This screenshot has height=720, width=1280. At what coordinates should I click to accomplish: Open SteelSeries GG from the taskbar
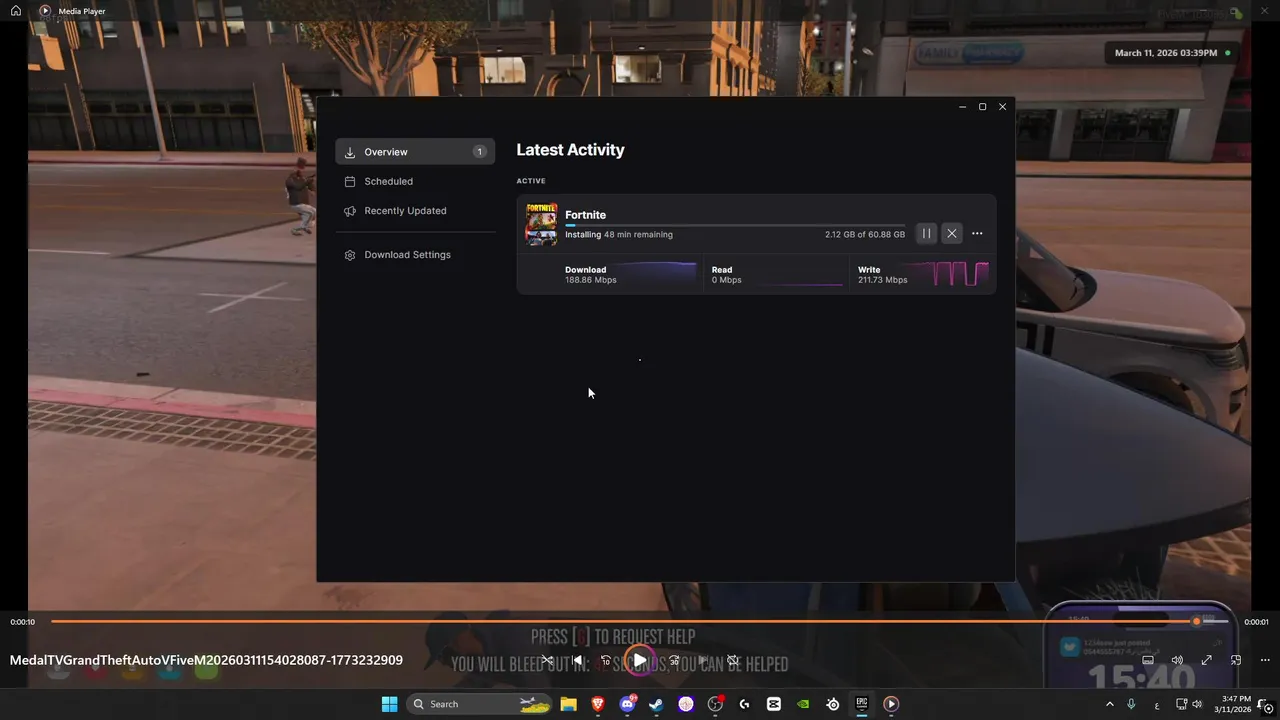832,704
